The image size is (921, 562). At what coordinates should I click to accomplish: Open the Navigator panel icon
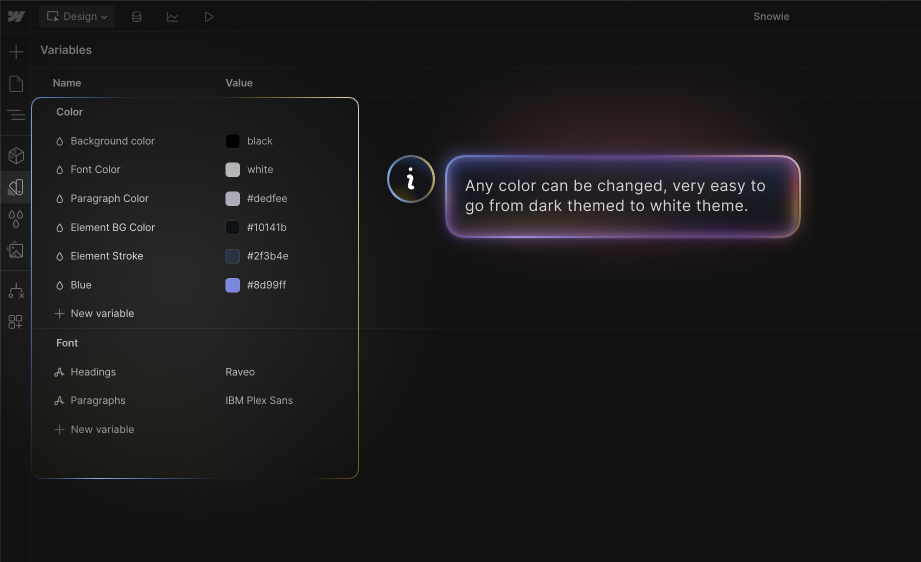16,115
